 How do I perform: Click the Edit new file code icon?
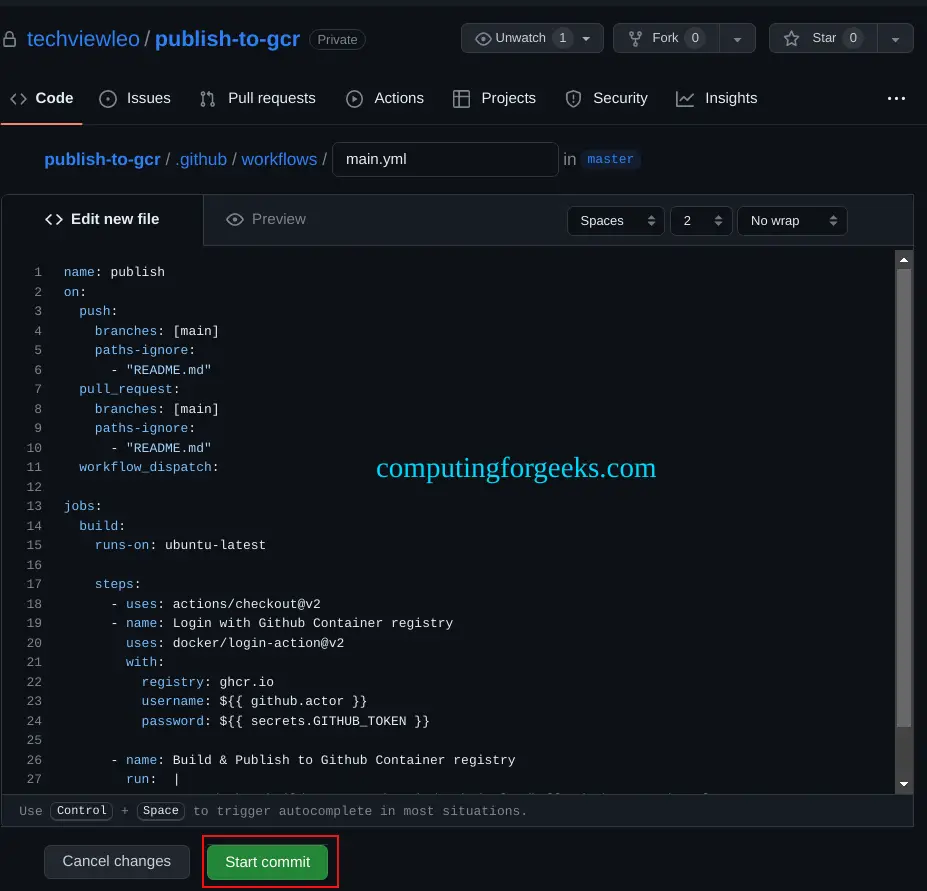click(x=54, y=220)
